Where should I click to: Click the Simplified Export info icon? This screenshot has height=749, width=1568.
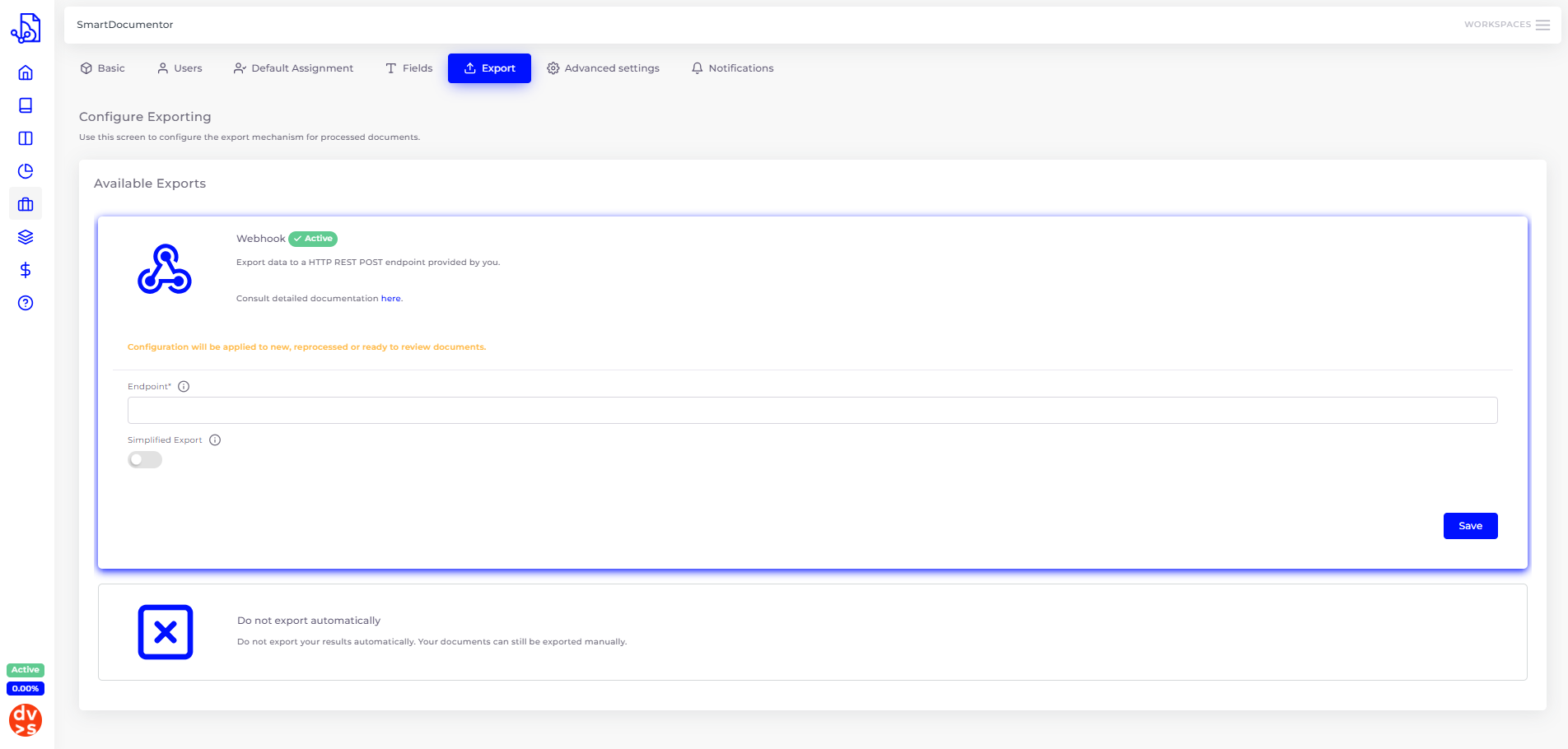click(x=215, y=440)
